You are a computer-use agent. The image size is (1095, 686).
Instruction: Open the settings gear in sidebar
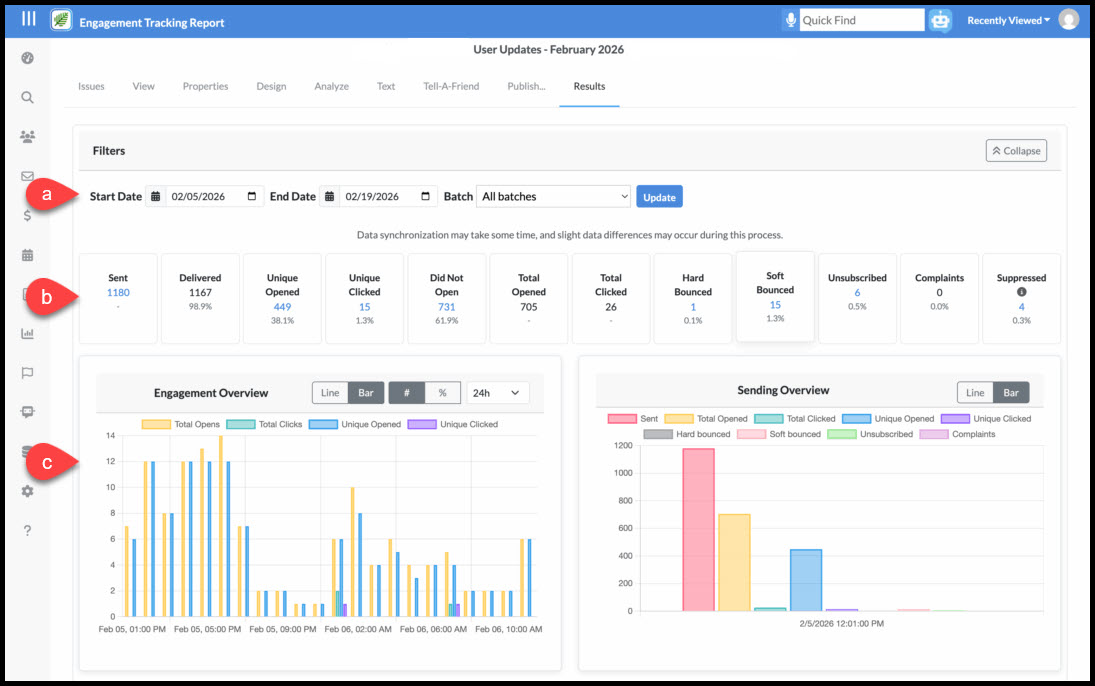click(x=27, y=491)
